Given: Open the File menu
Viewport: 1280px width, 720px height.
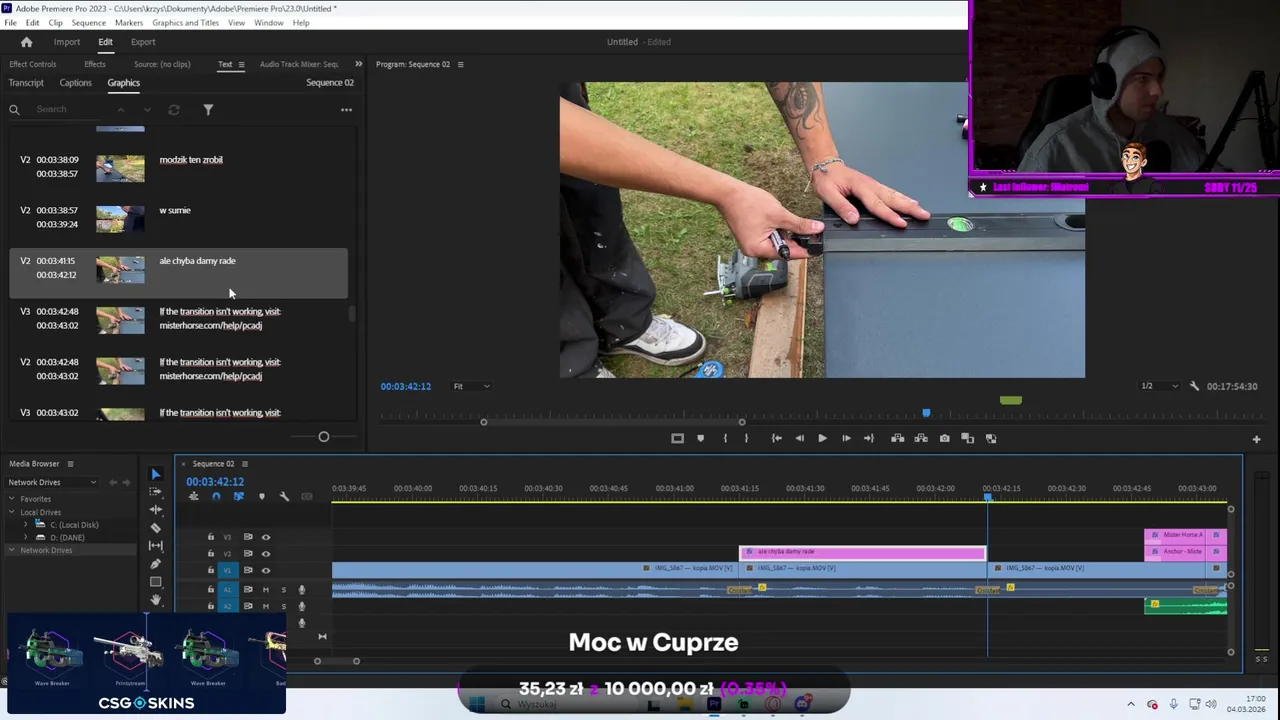Looking at the screenshot, I should coord(10,22).
